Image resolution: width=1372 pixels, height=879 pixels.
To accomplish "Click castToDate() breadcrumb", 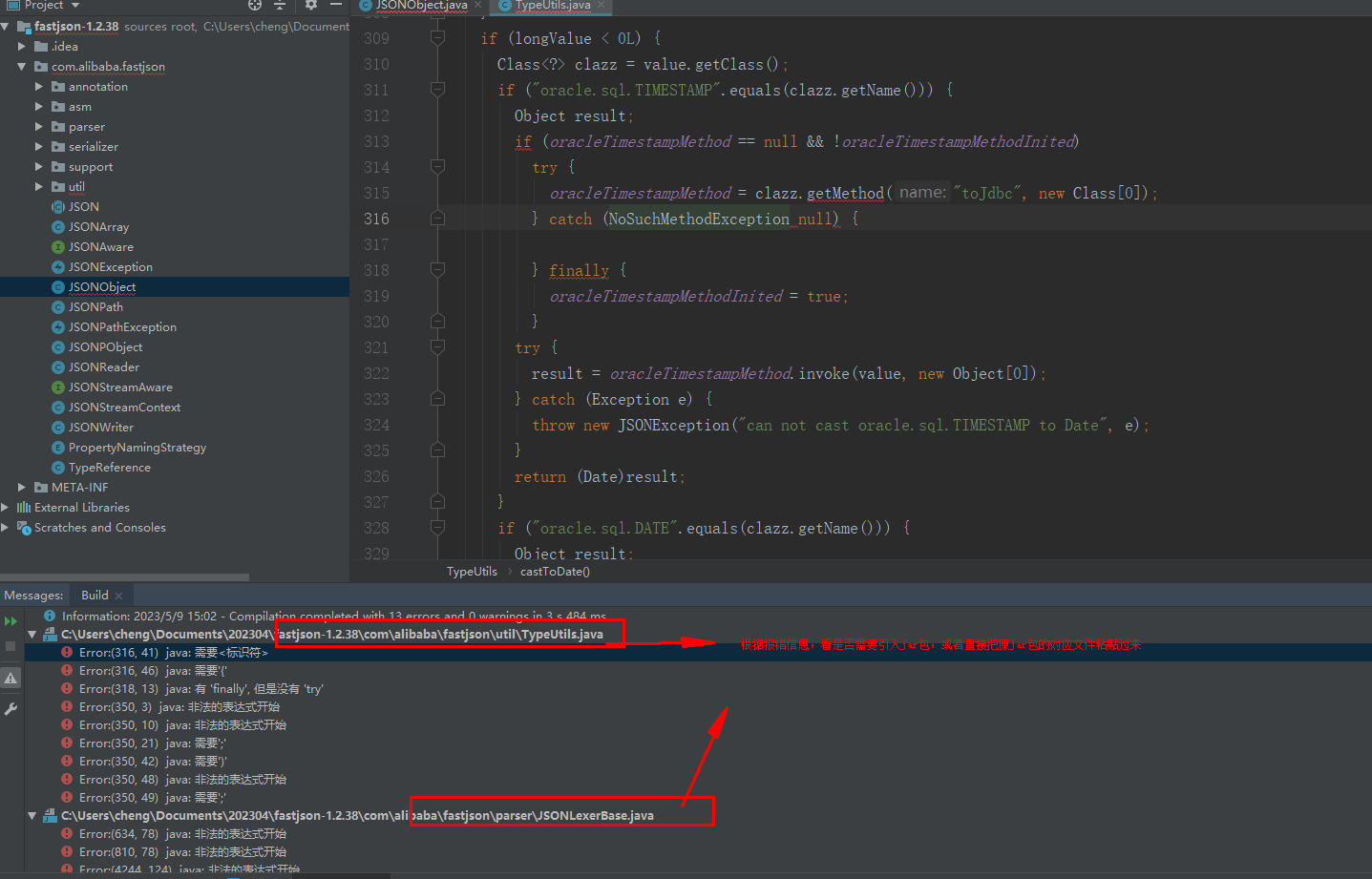I will 555,572.
